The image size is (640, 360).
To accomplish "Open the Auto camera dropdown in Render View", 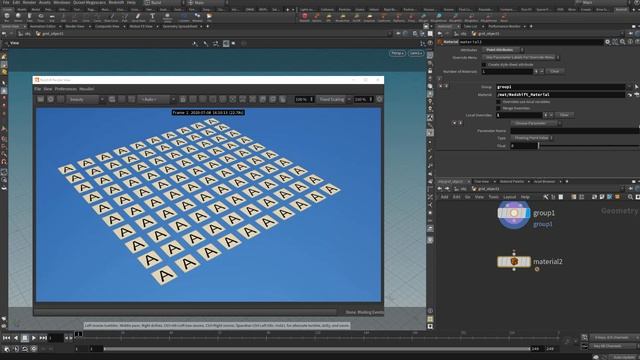I will [x=157, y=99].
